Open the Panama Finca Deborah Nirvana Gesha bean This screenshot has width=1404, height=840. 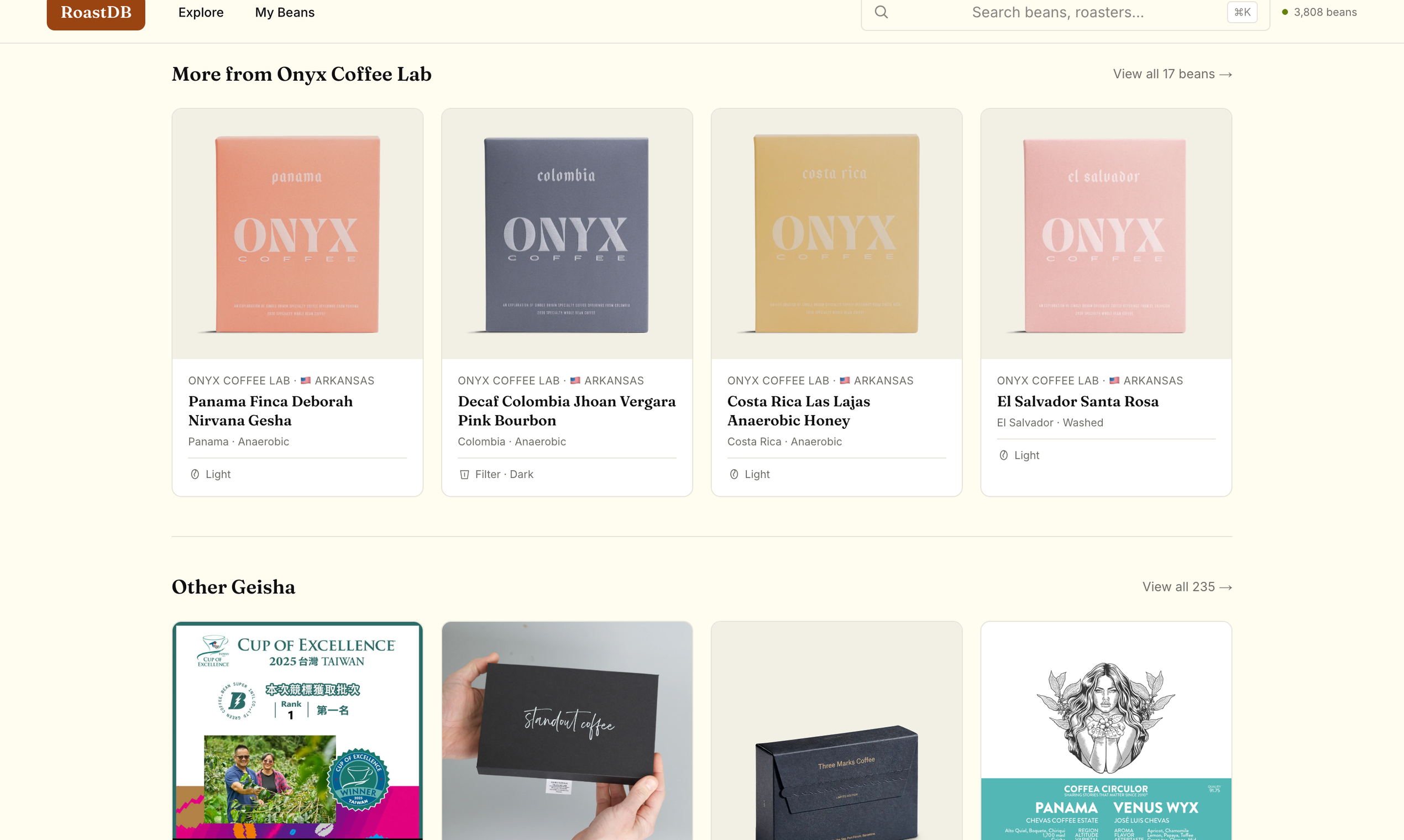tap(270, 411)
